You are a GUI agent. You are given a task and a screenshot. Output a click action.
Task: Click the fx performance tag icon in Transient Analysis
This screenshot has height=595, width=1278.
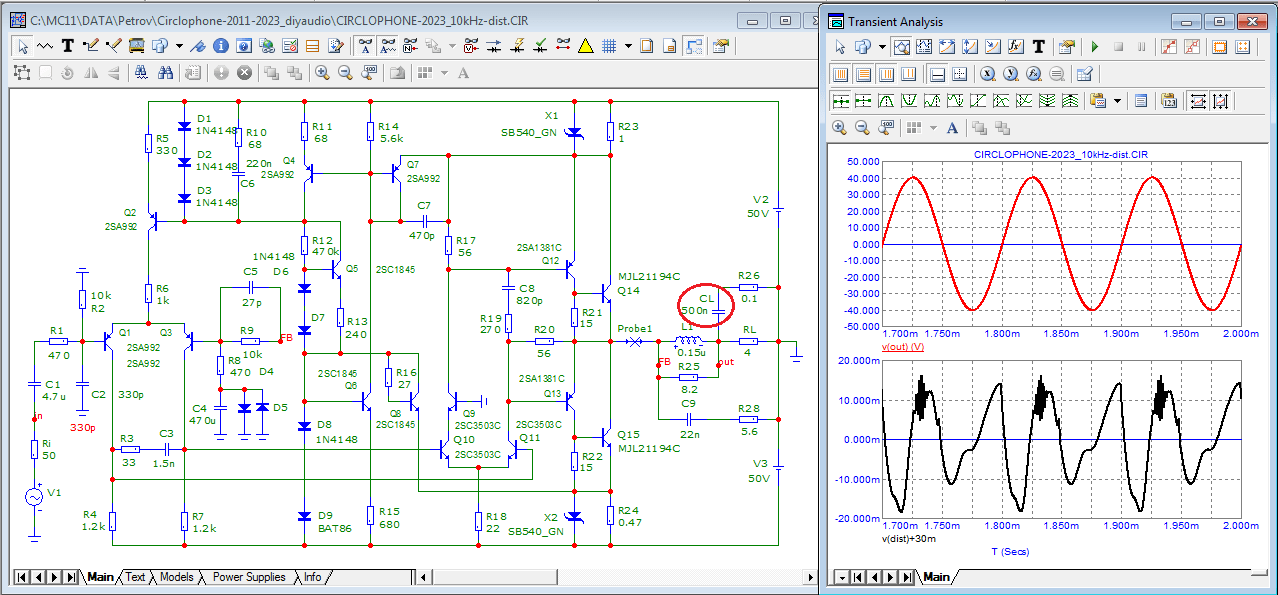tap(1016, 47)
